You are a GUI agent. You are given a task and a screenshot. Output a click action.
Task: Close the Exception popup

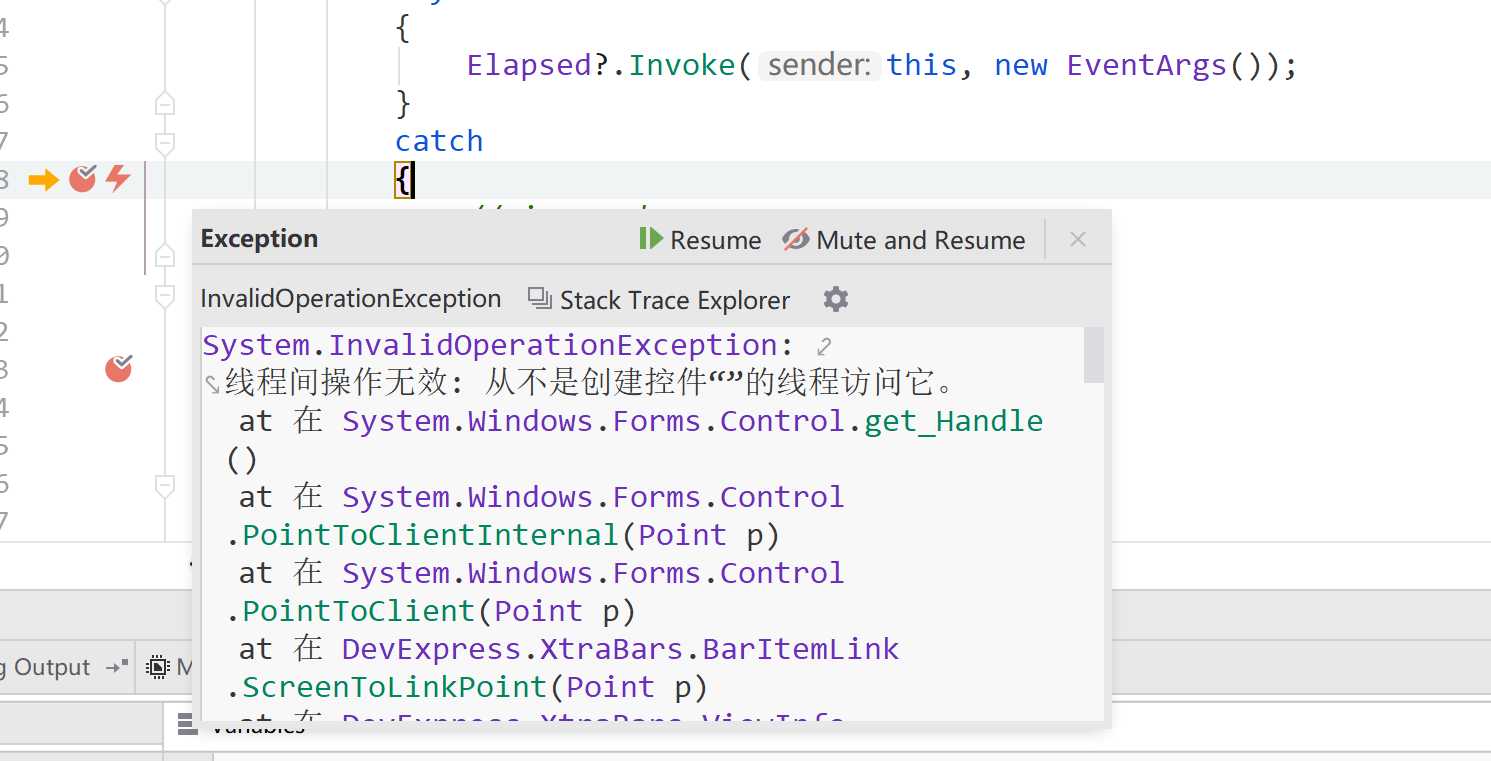[x=1078, y=239]
